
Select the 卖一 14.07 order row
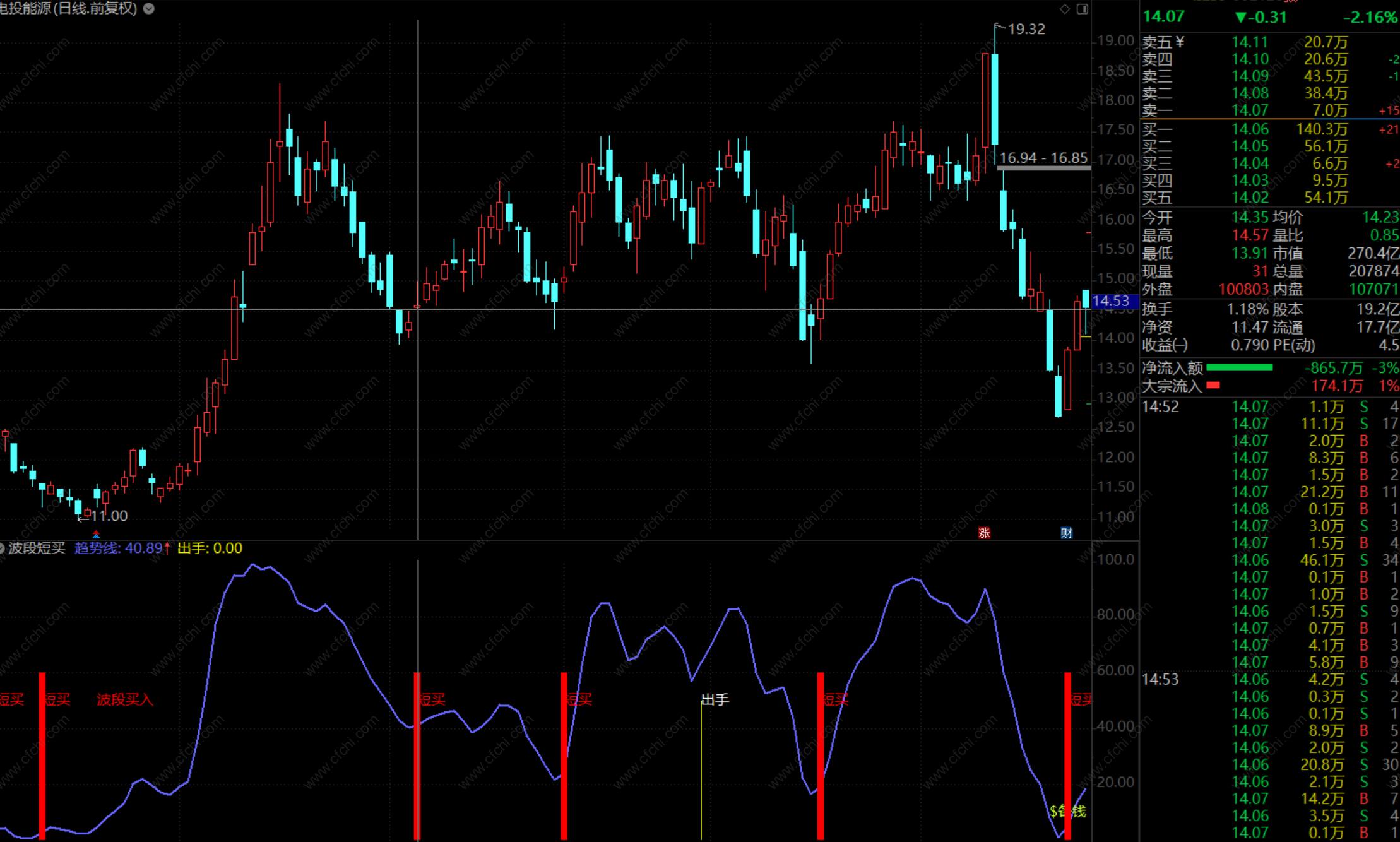(1250, 110)
